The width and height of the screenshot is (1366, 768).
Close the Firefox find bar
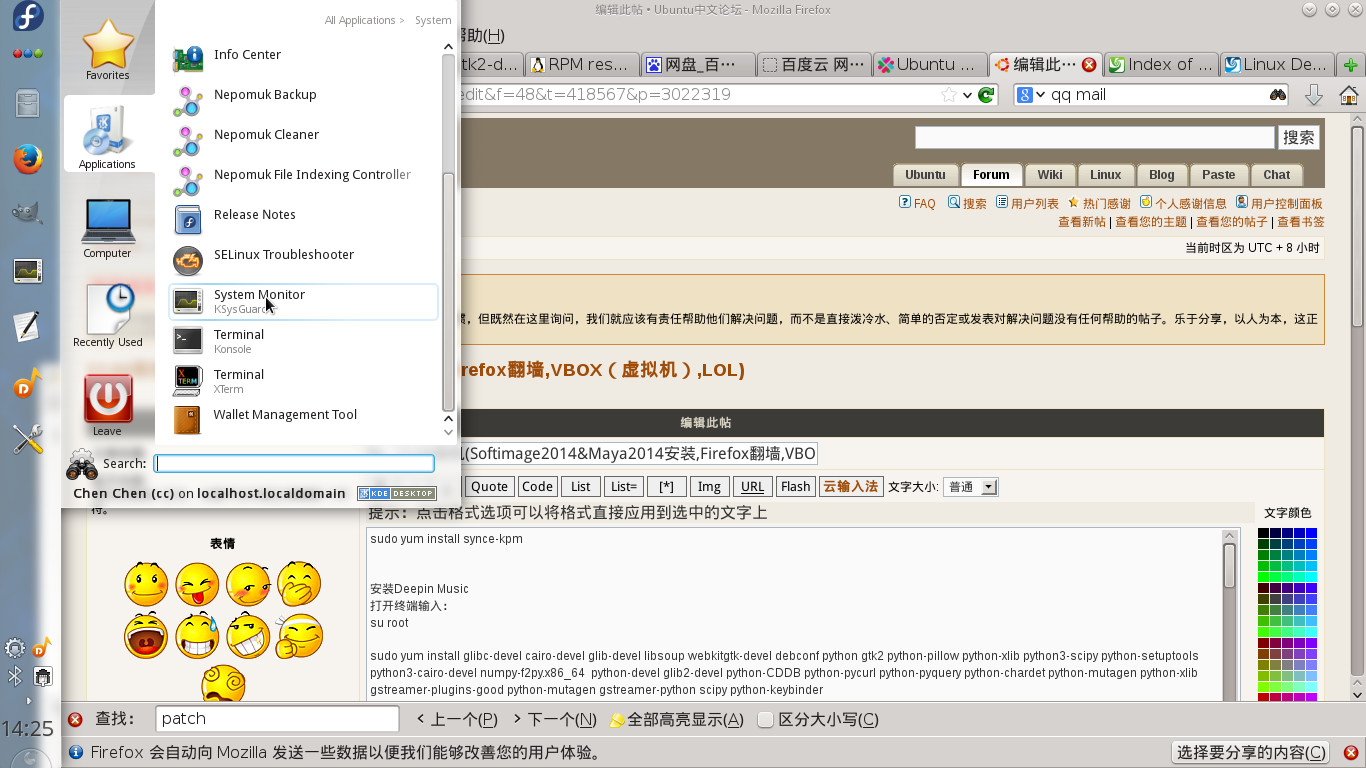click(x=75, y=719)
